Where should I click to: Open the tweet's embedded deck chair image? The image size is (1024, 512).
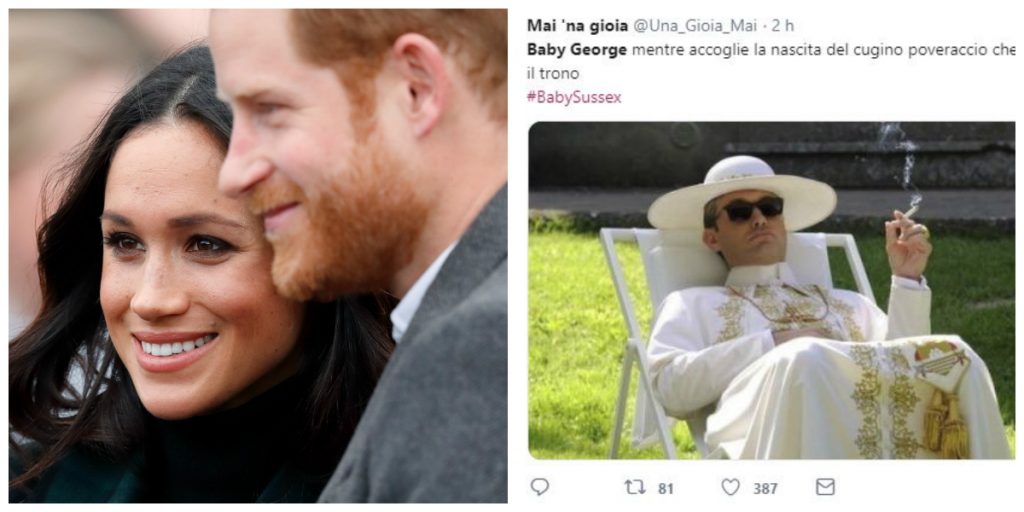pyautogui.click(x=770, y=290)
